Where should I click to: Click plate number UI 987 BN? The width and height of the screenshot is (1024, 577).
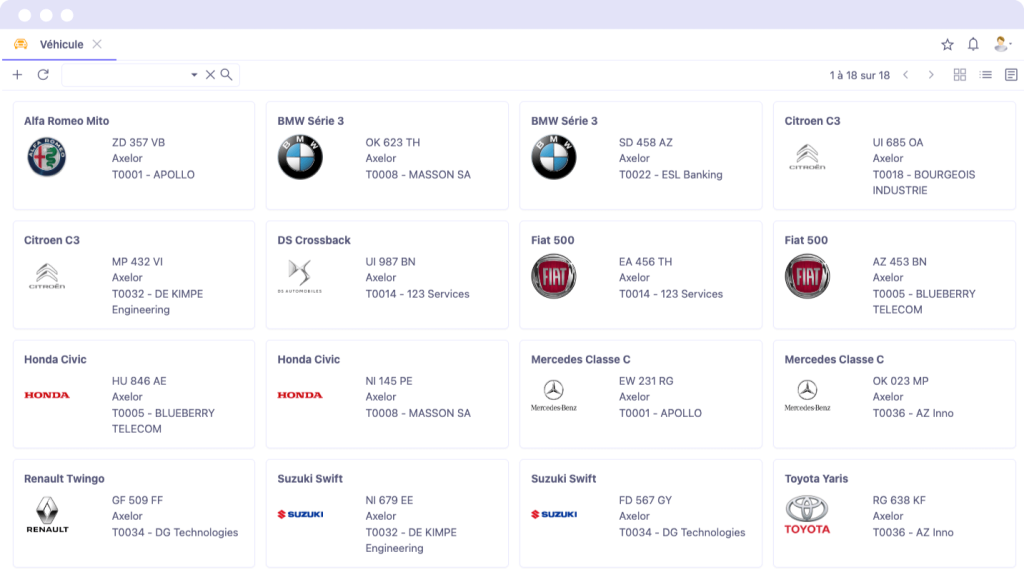point(391,262)
